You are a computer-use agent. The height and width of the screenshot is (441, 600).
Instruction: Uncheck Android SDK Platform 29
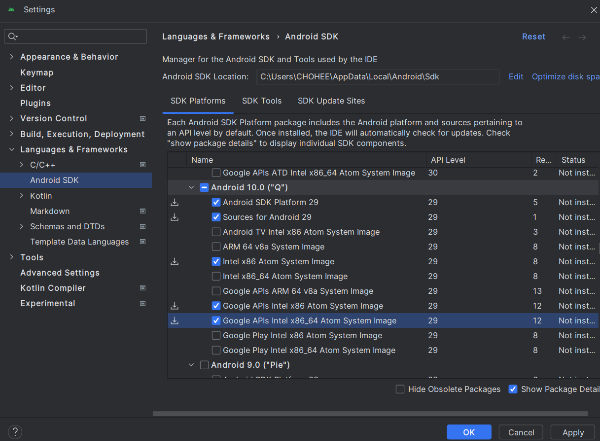(x=216, y=202)
